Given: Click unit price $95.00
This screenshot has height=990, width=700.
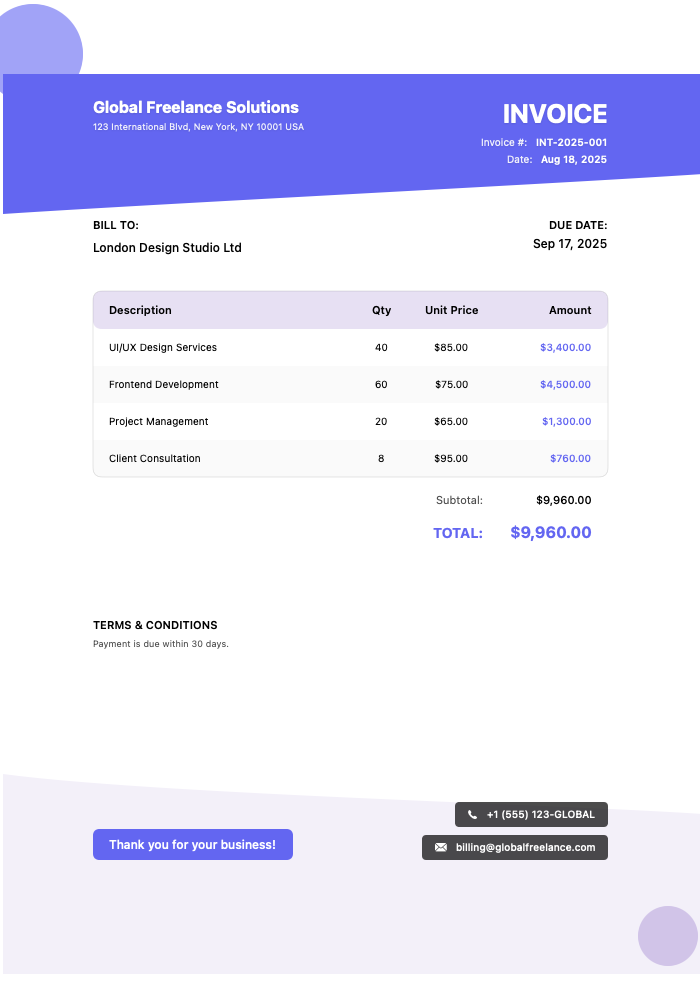Looking at the screenshot, I should point(451,458).
